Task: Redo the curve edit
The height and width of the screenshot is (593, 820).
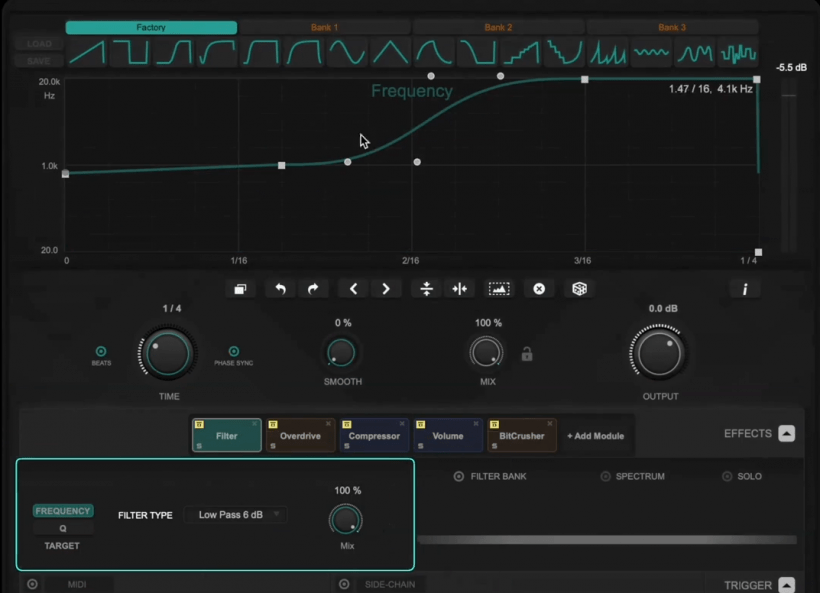Action: point(313,289)
